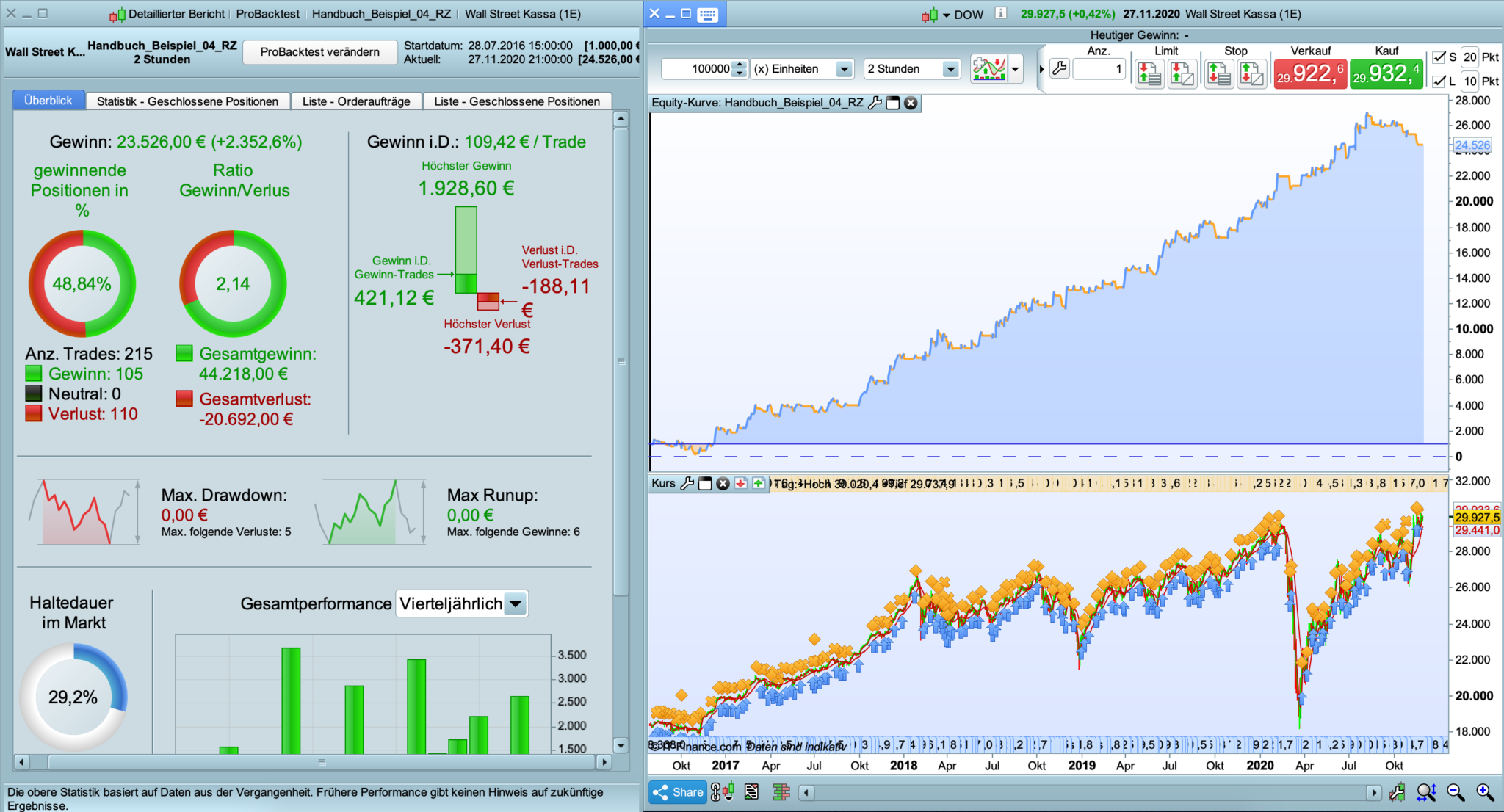Open the Liste - Orderaufträge tab
Screen dimensions: 1504x812
[x=356, y=101]
